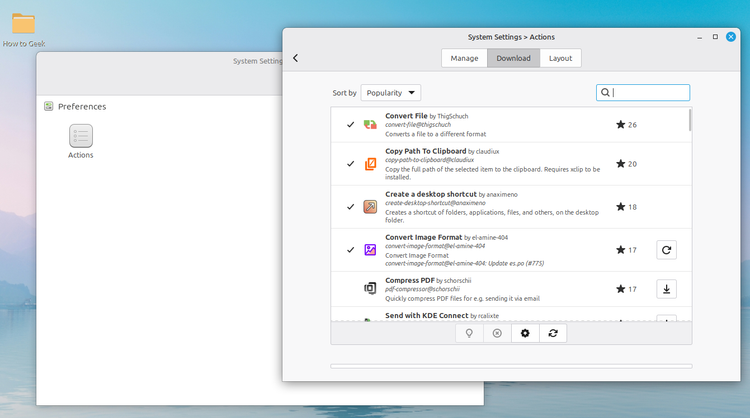Select the Send with KDE Connect entry
The width and height of the screenshot is (750, 418).
tap(511, 315)
